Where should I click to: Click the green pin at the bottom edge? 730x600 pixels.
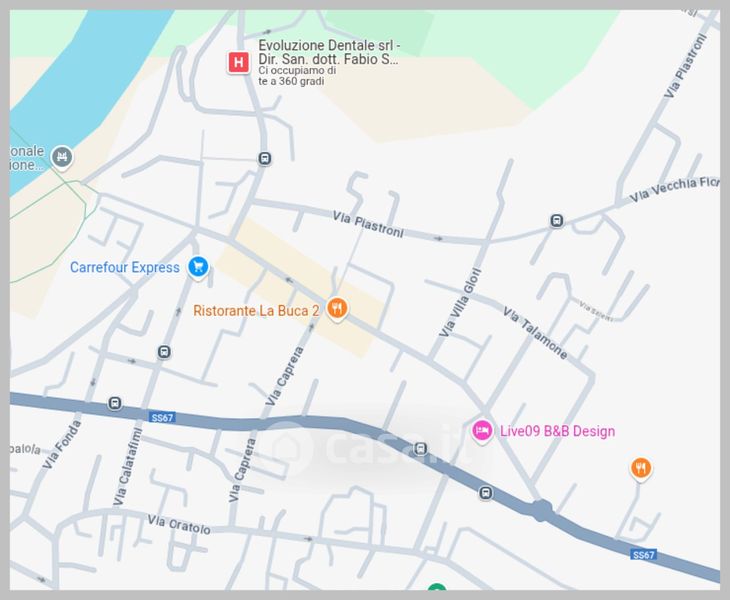tap(437, 587)
